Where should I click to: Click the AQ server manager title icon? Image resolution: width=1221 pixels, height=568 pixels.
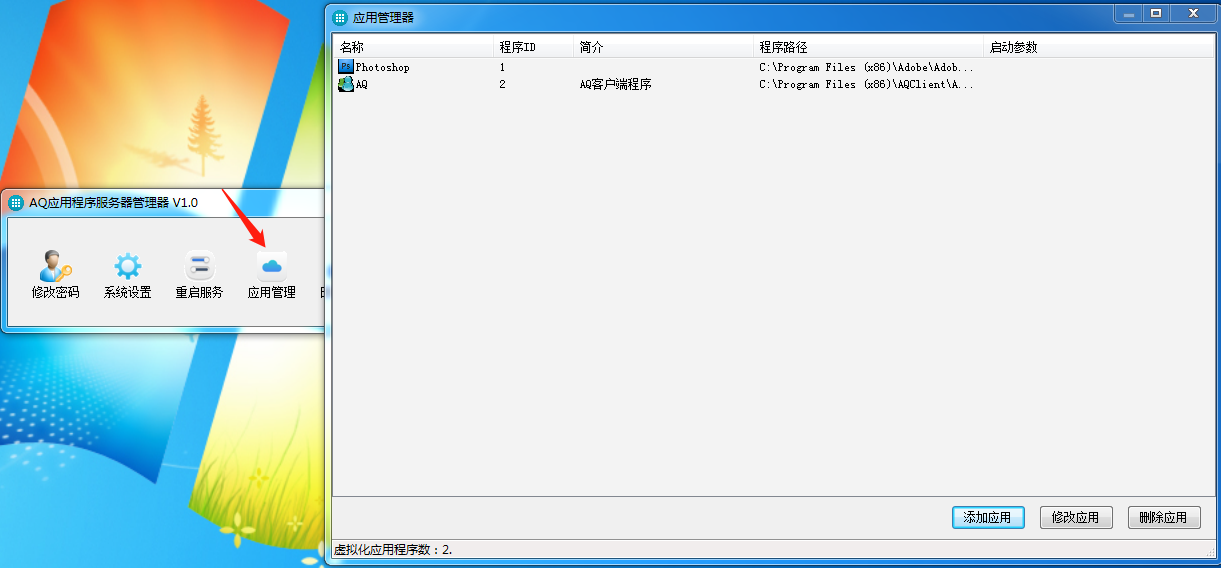[x=16, y=203]
